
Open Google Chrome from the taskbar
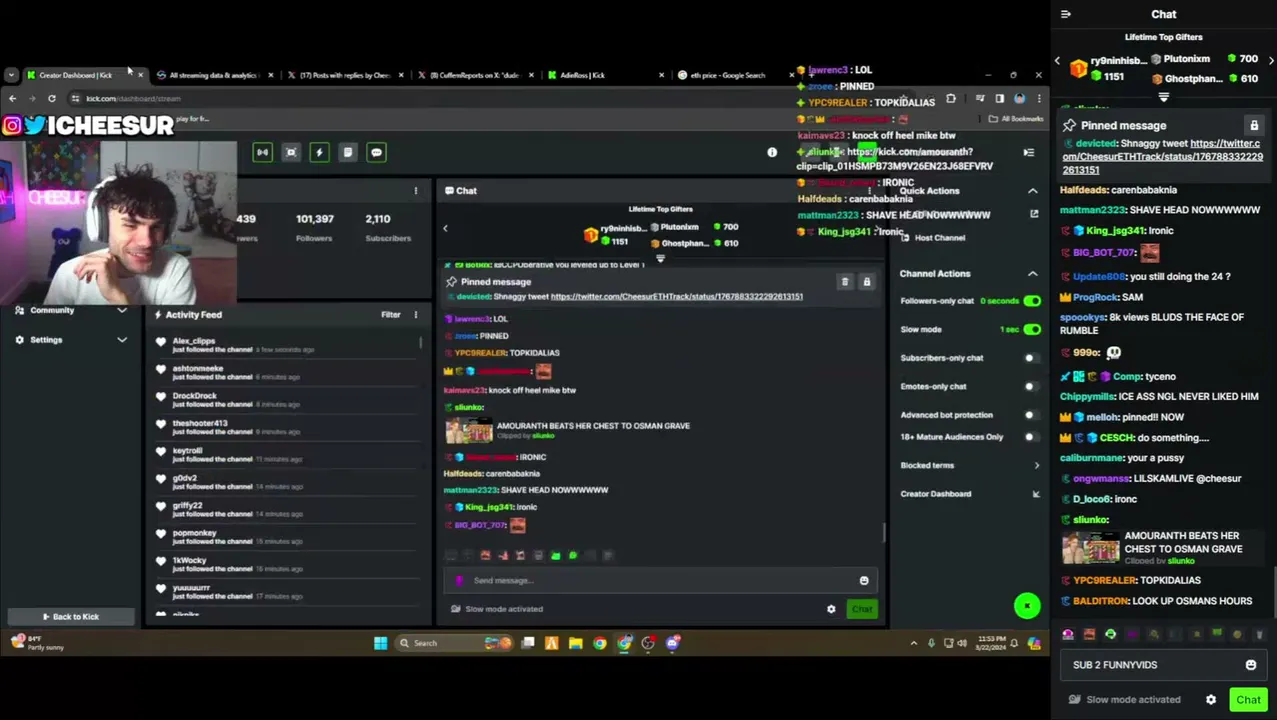tap(600, 643)
